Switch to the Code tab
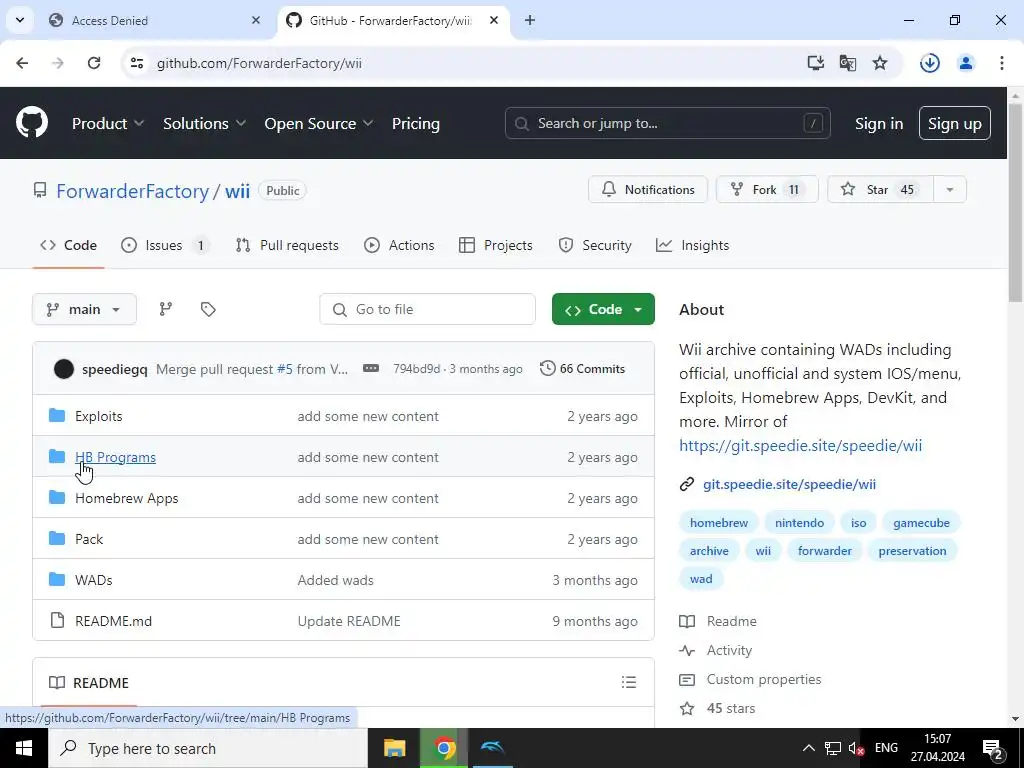 pyautogui.click(x=69, y=245)
